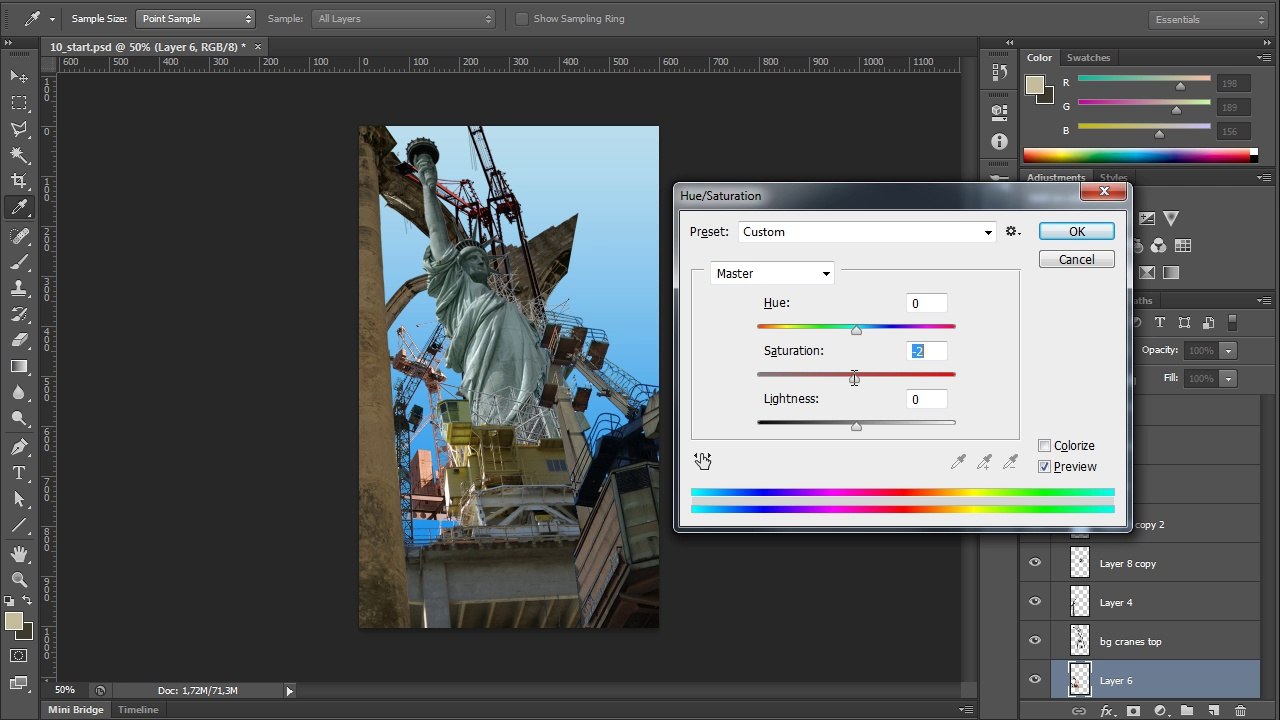Confirm Hue/Saturation with OK button
1280x720 pixels.
click(x=1077, y=232)
